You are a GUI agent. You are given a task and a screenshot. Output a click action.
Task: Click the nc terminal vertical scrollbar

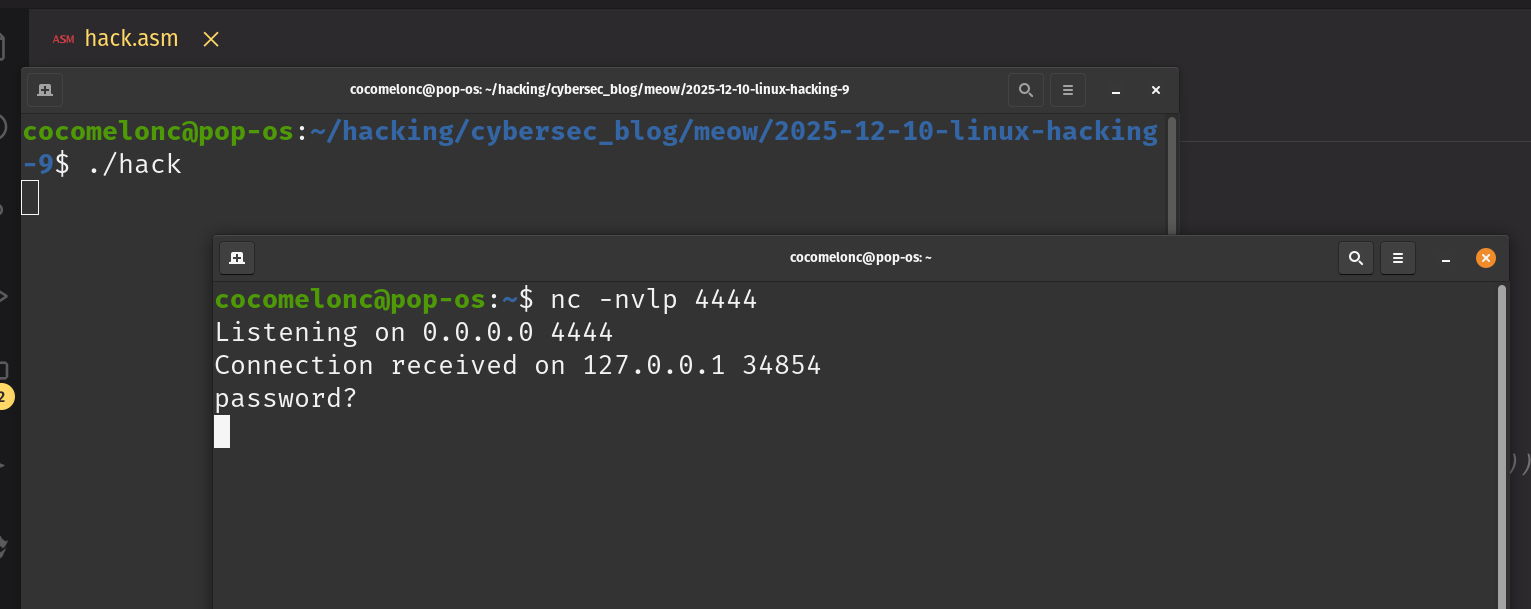click(x=1502, y=440)
